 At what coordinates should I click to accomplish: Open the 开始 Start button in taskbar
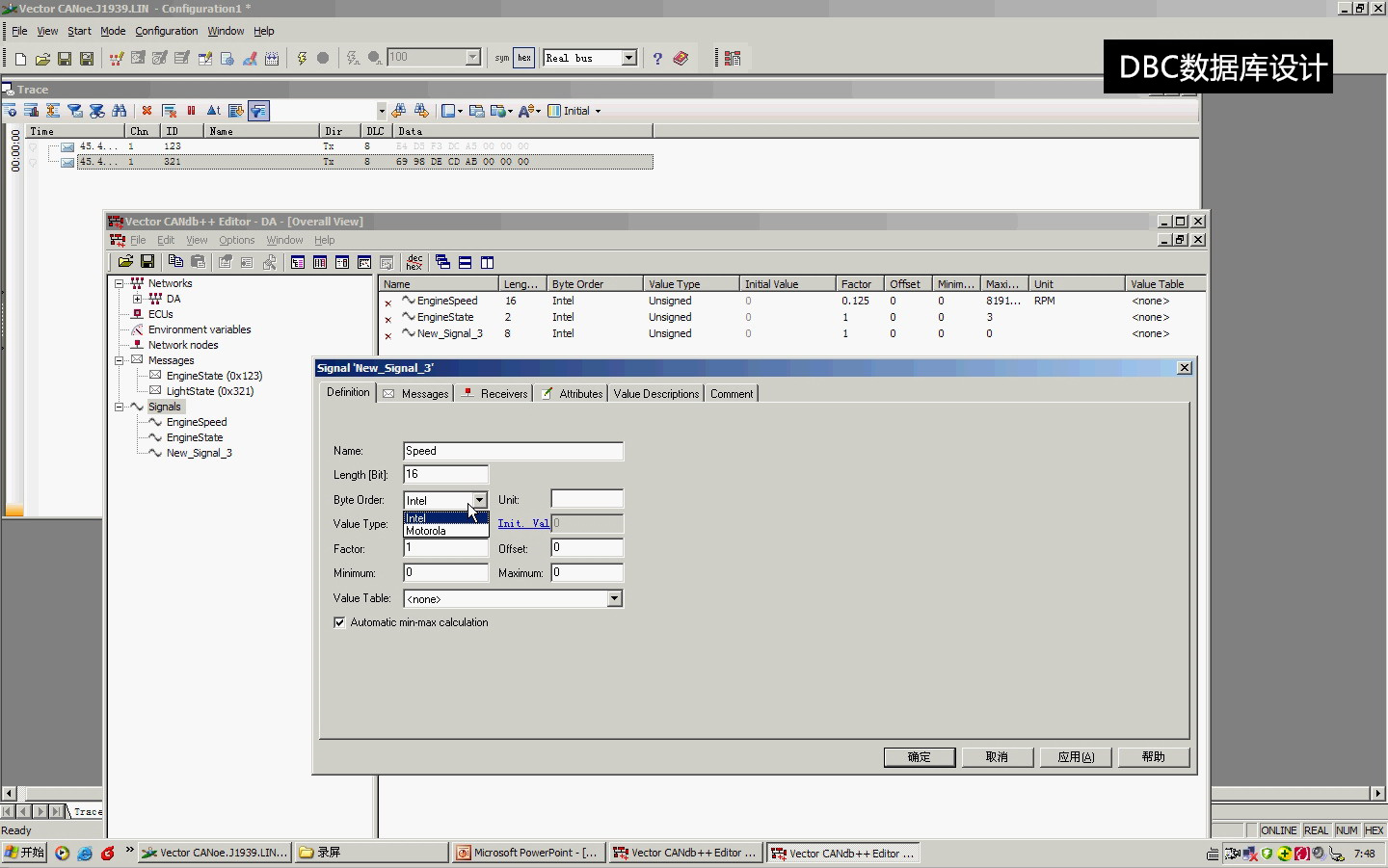point(25,853)
